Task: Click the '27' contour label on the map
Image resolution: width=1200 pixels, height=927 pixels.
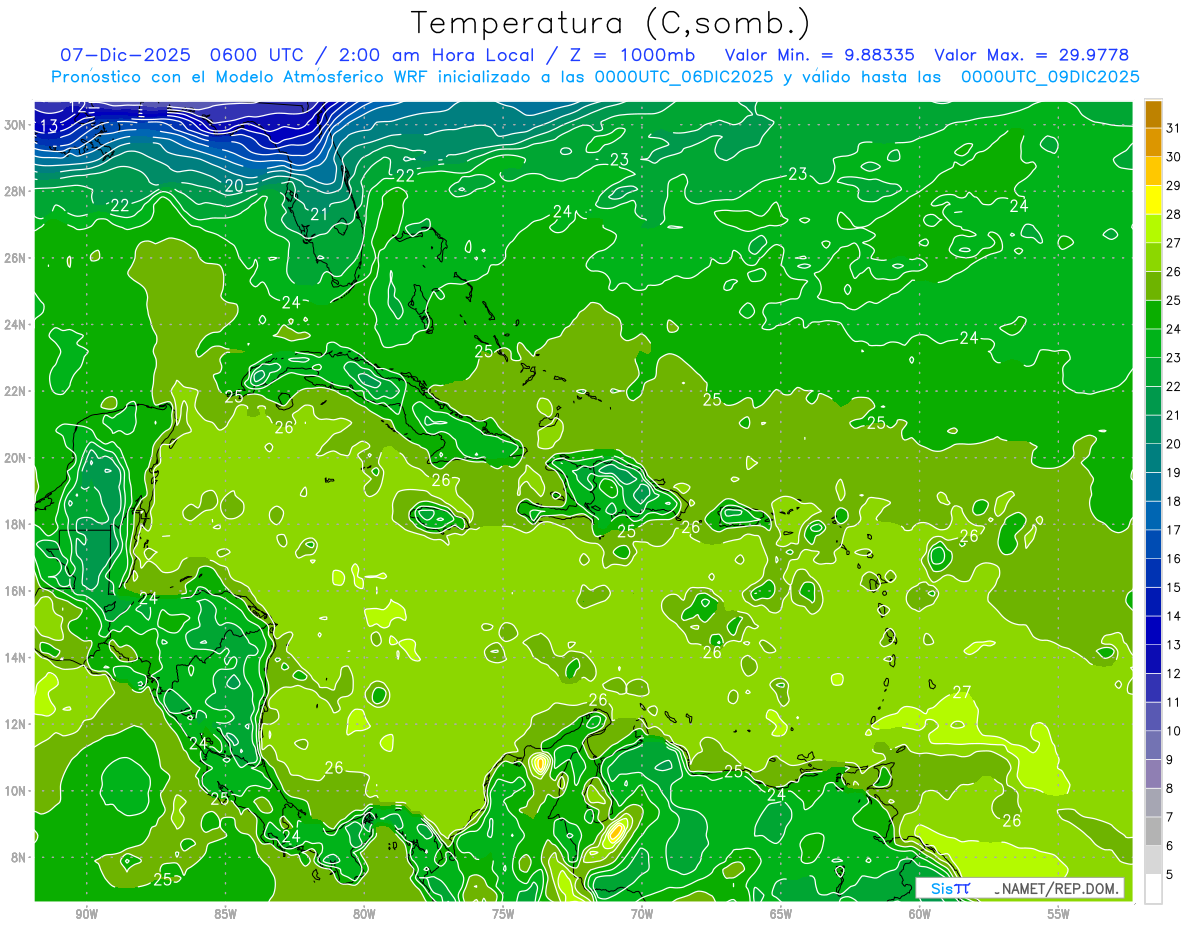Action: [x=962, y=692]
